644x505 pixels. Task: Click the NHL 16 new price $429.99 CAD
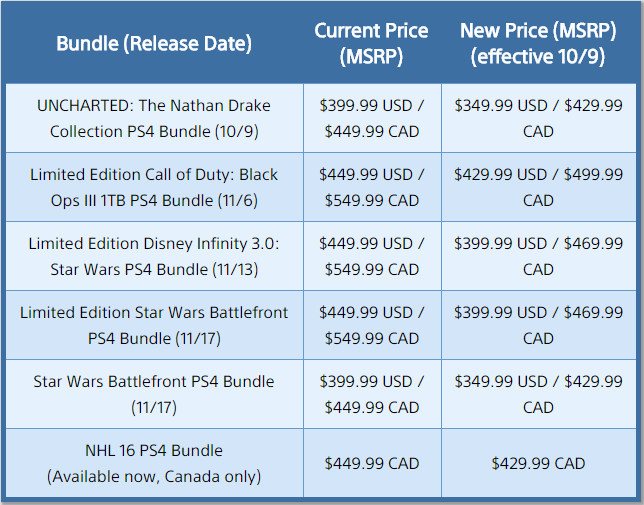click(538, 463)
